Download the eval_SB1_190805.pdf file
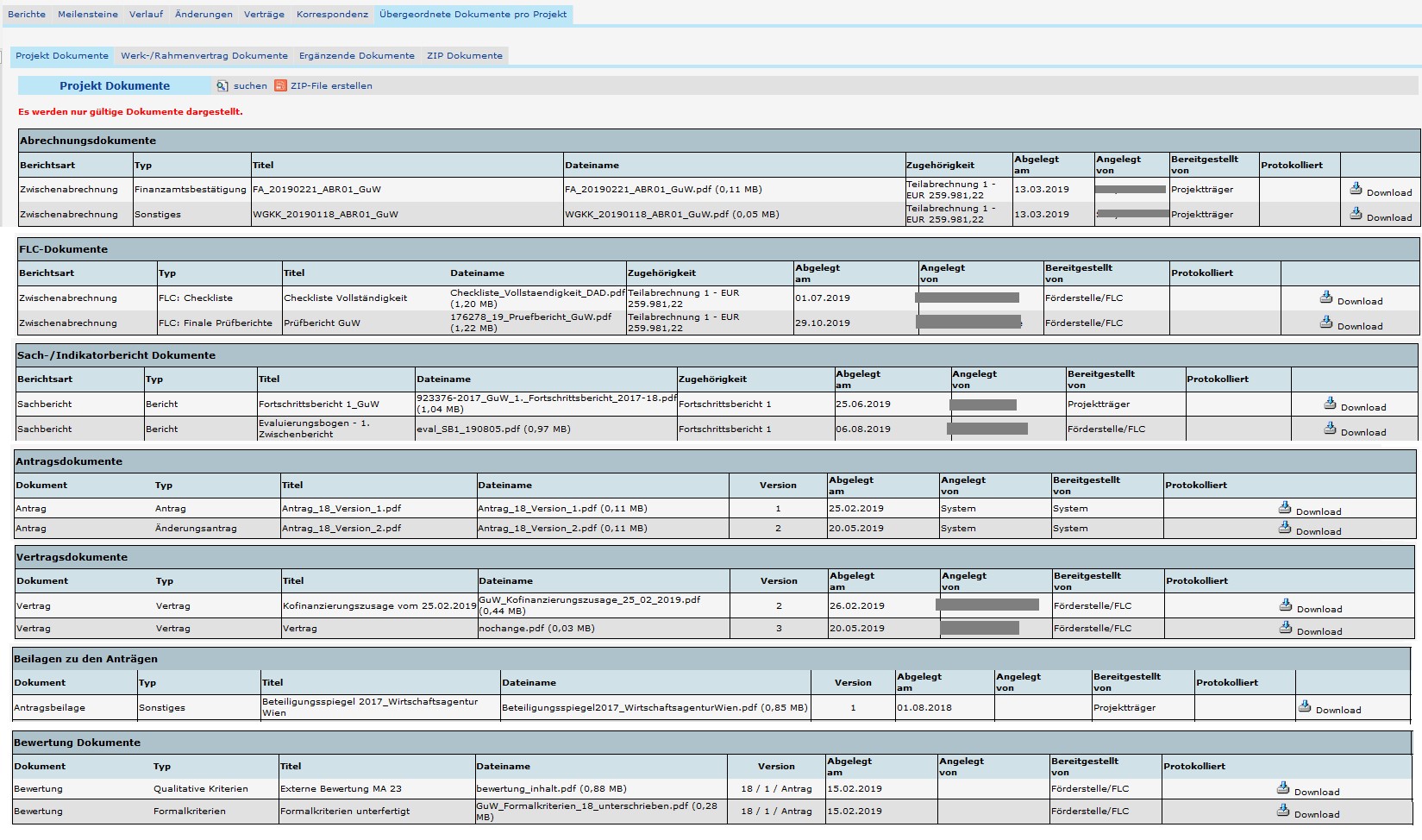1422x840 pixels. 1354,430
